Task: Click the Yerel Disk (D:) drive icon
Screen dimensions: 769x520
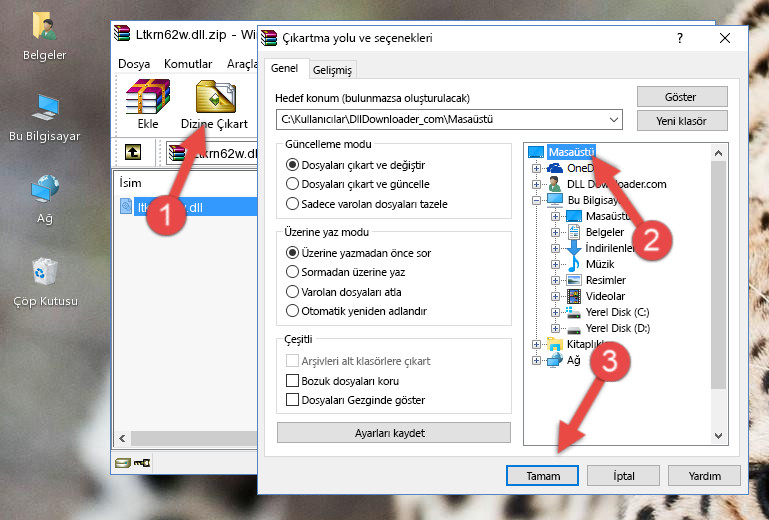Action: point(573,329)
